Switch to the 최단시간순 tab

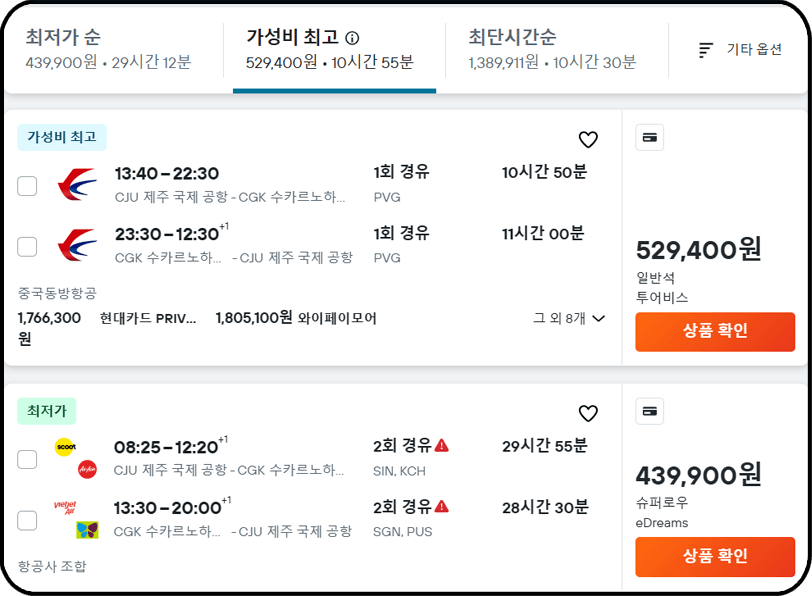tap(552, 49)
